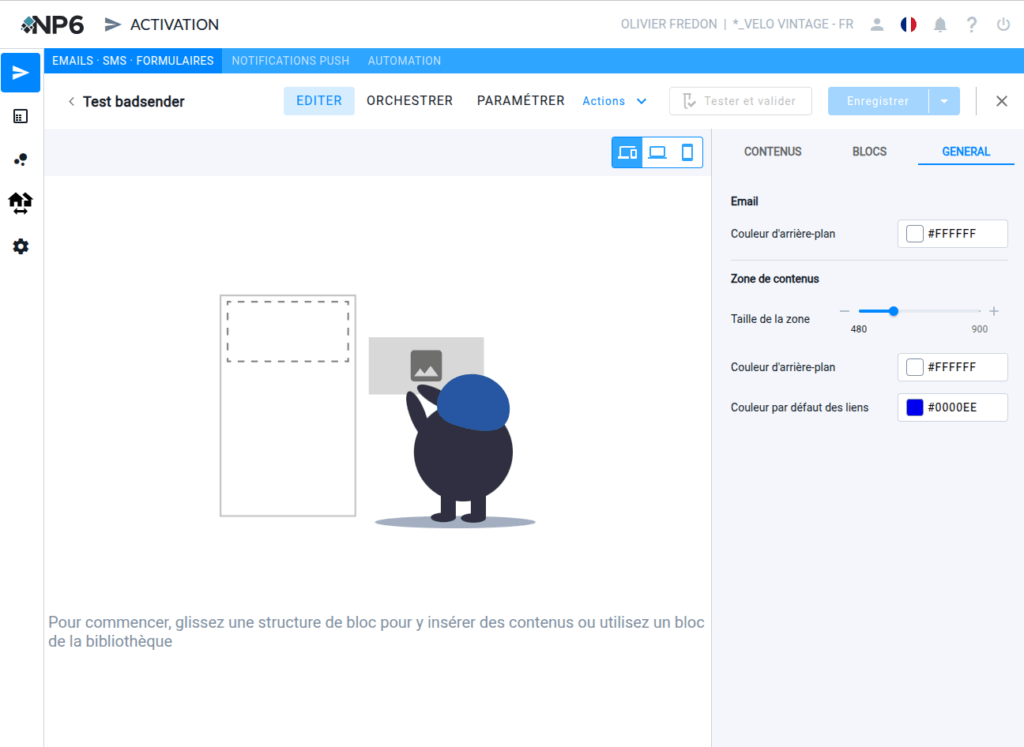Edit Email background #FFFFFF hex field
The height and width of the screenshot is (747, 1024).
pos(952,234)
